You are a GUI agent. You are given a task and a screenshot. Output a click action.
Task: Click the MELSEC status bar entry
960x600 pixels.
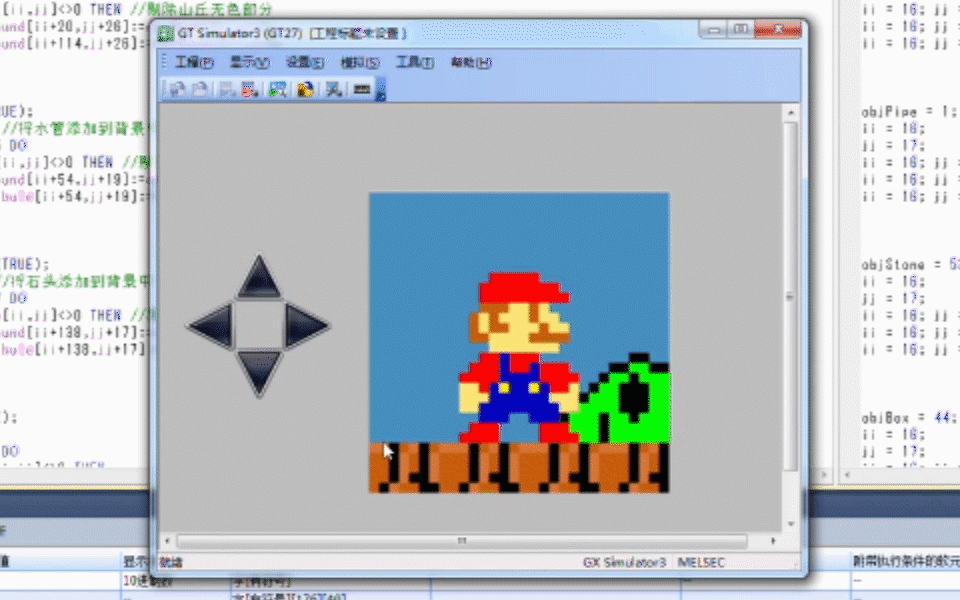tap(701, 562)
